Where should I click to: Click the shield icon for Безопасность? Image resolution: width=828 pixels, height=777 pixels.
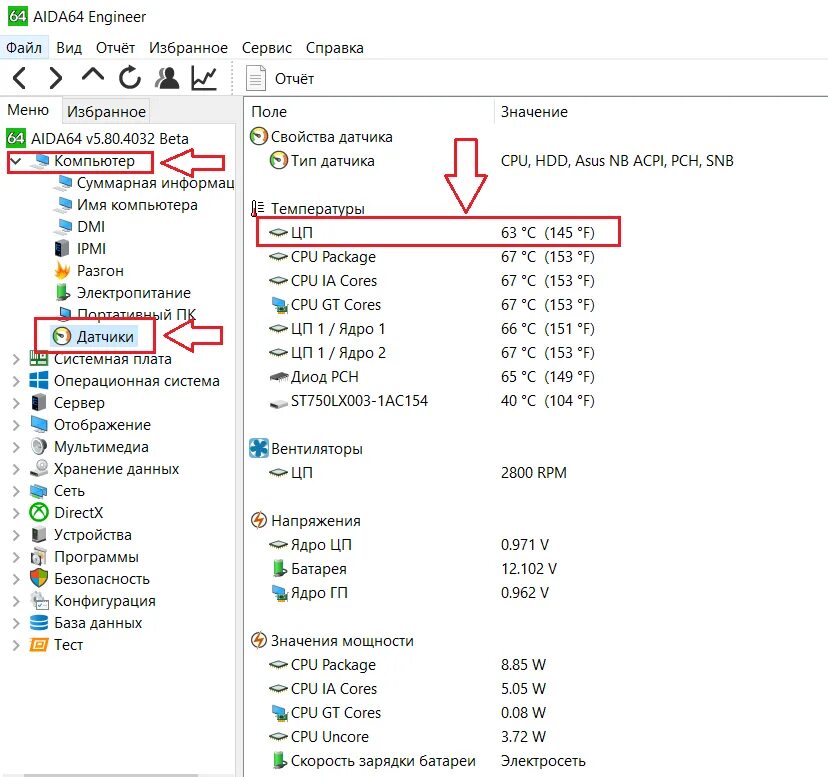(x=39, y=578)
